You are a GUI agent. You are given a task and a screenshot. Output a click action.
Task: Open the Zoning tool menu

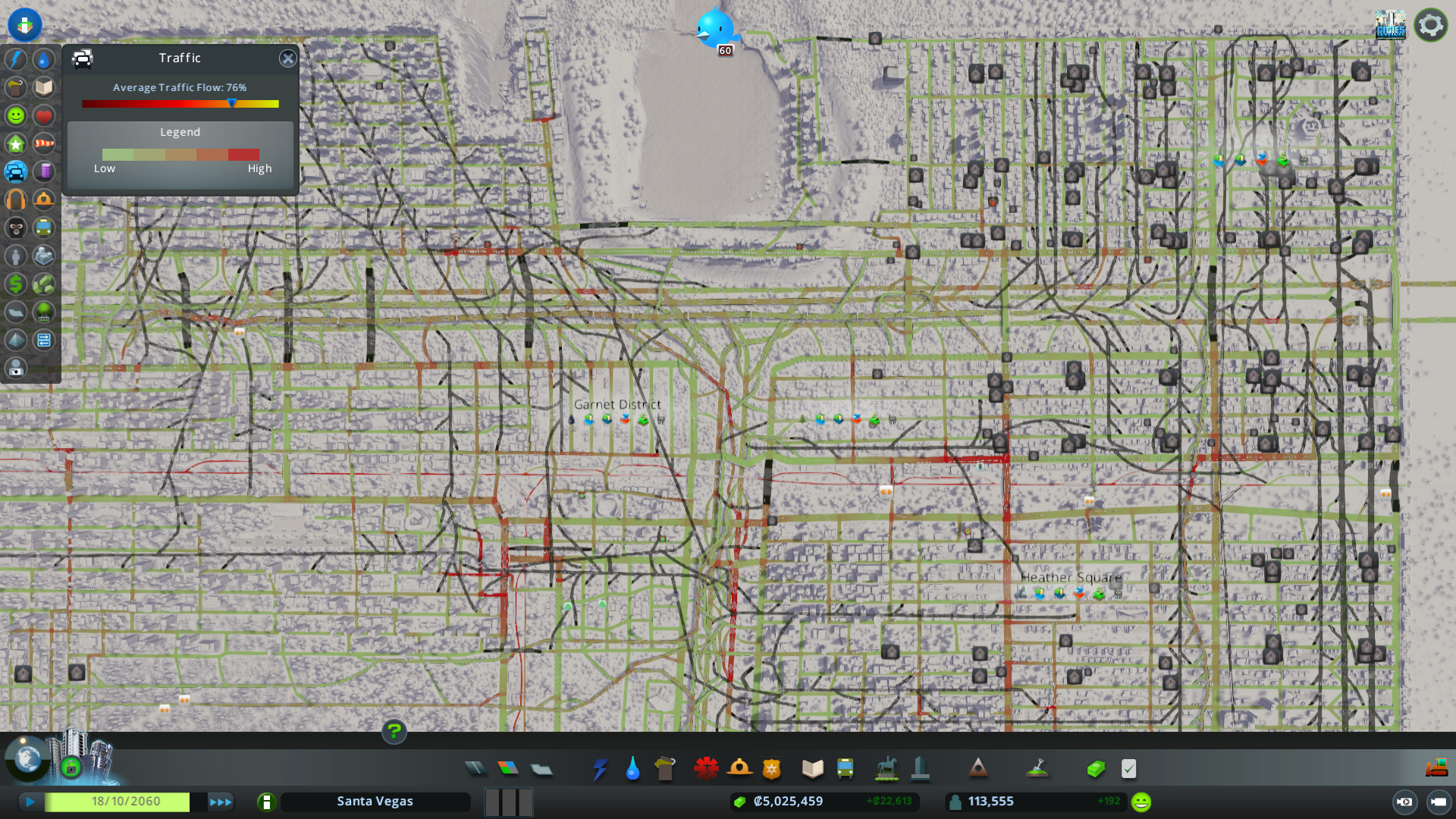(508, 769)
